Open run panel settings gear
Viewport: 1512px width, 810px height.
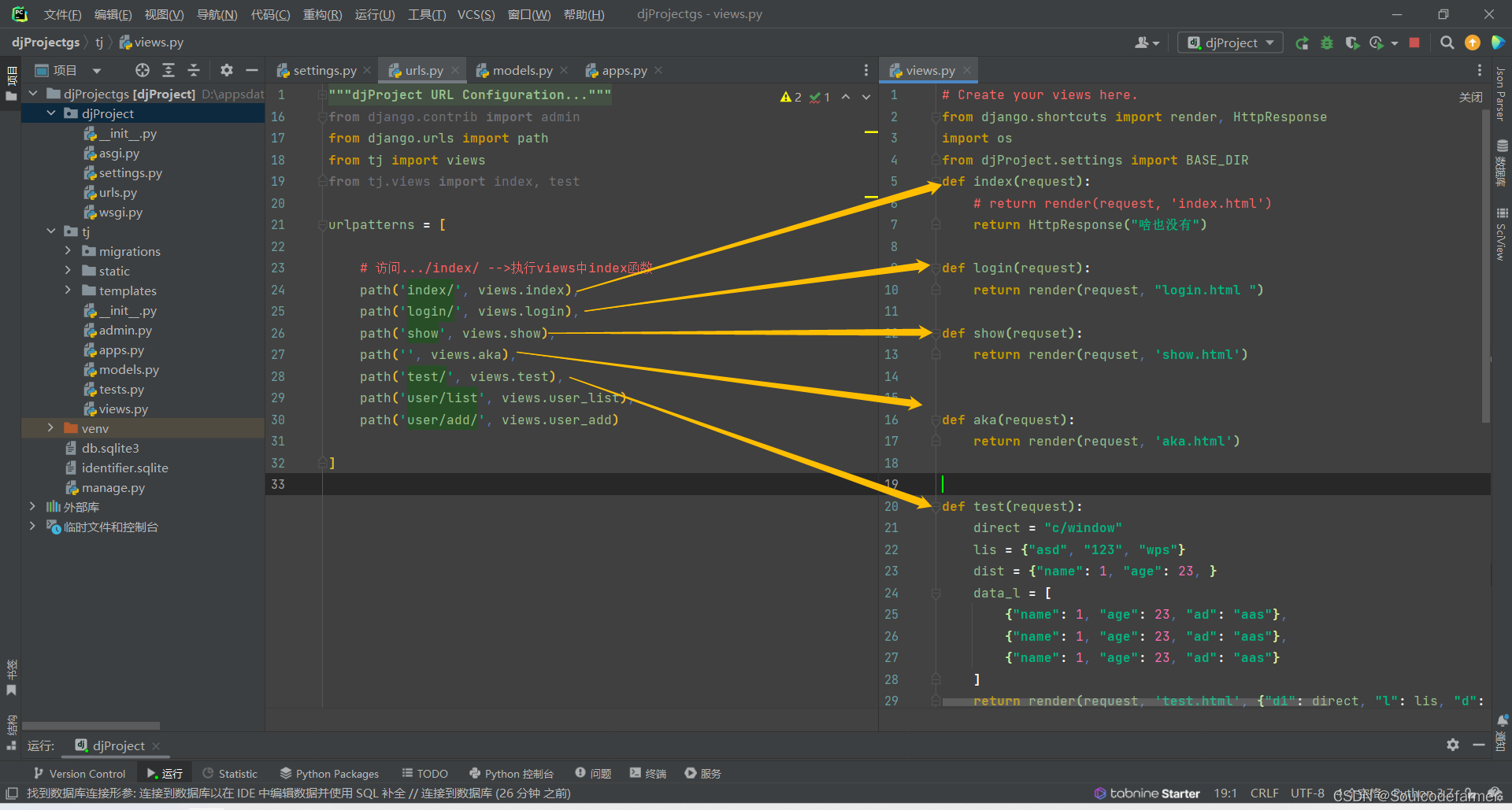(x=1453, y=745)
